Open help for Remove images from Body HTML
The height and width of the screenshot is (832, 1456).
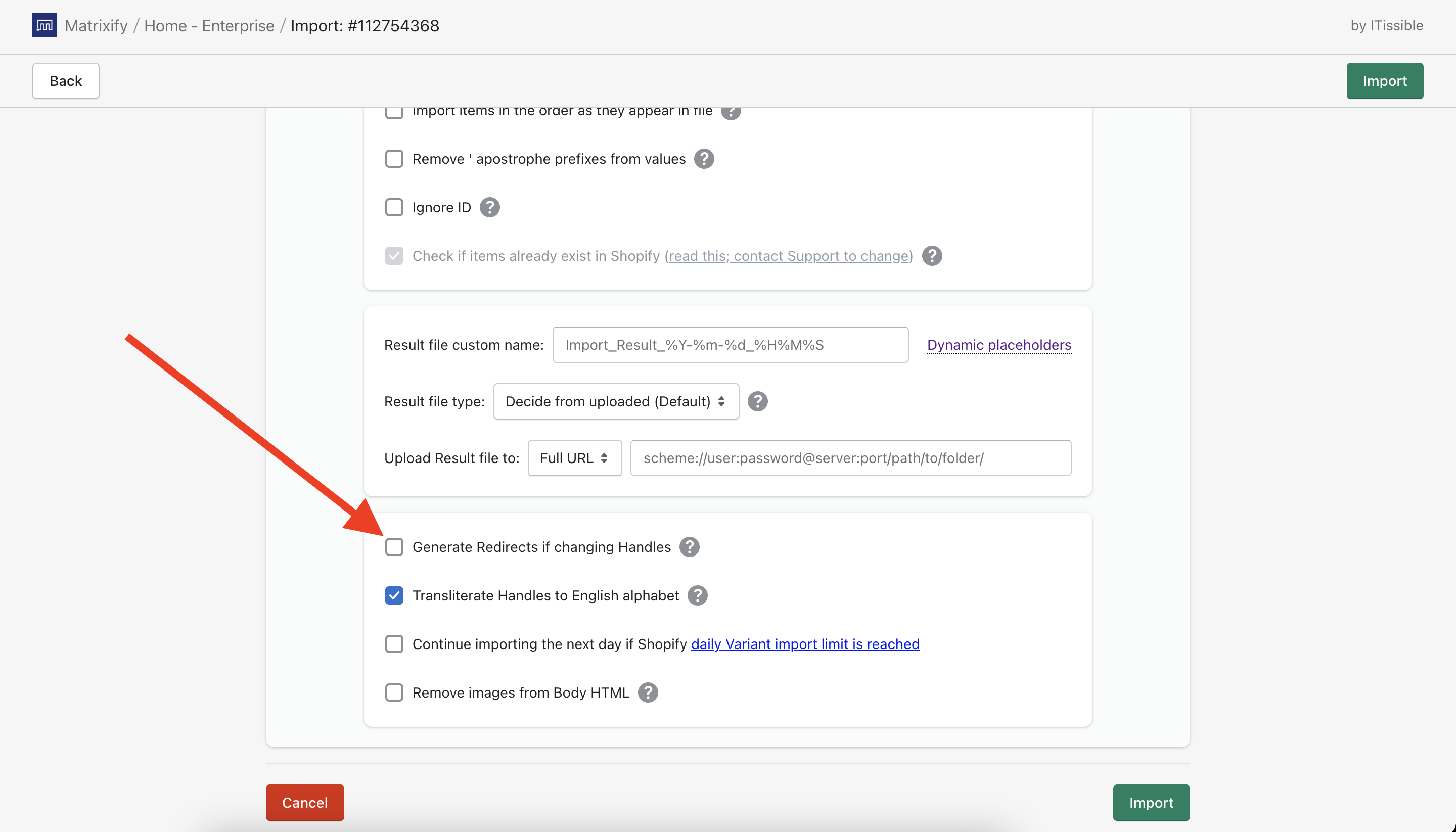point(648,692)
